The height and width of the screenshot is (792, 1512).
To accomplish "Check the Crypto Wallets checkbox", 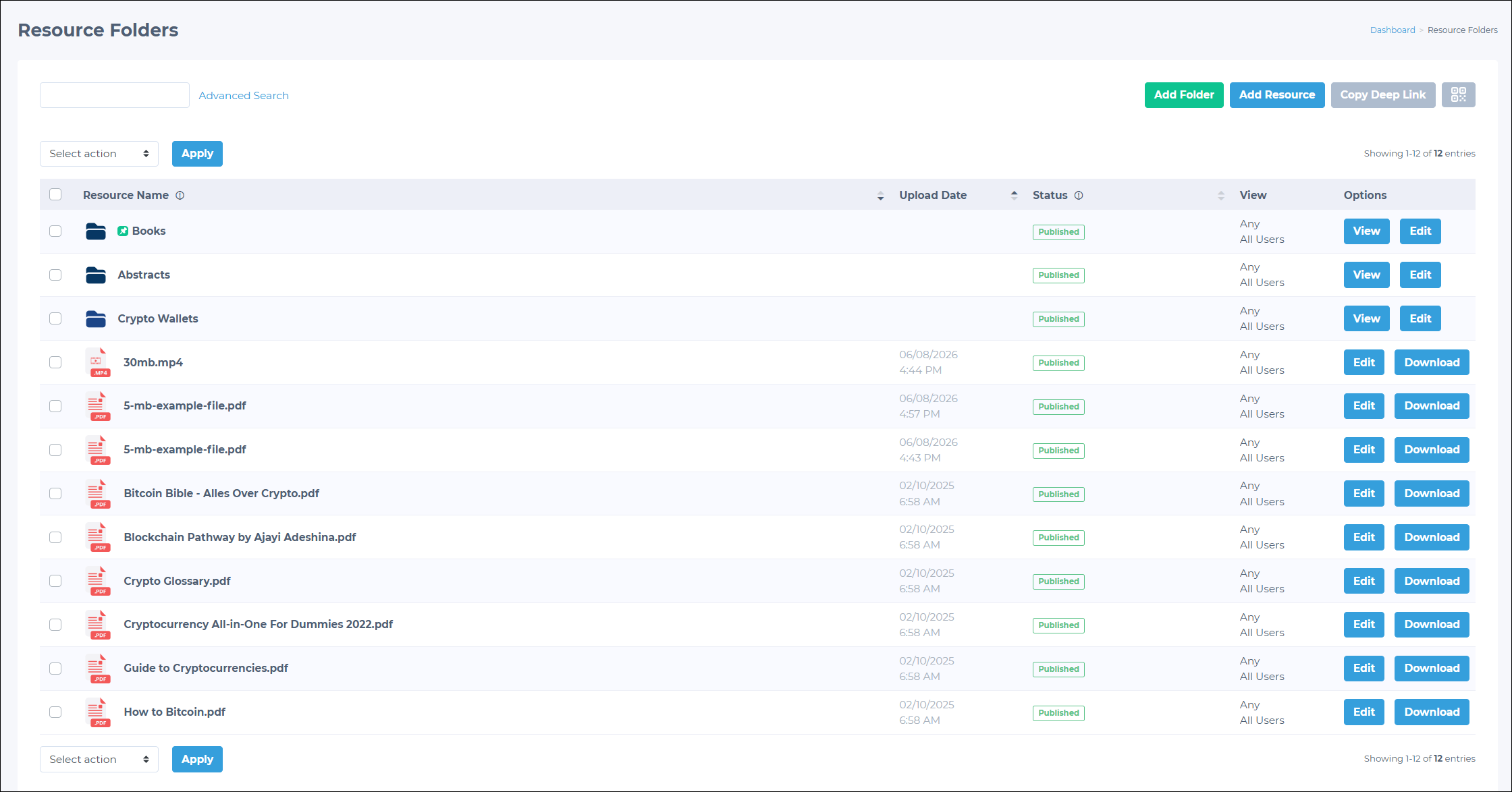I will coord(55,318).
